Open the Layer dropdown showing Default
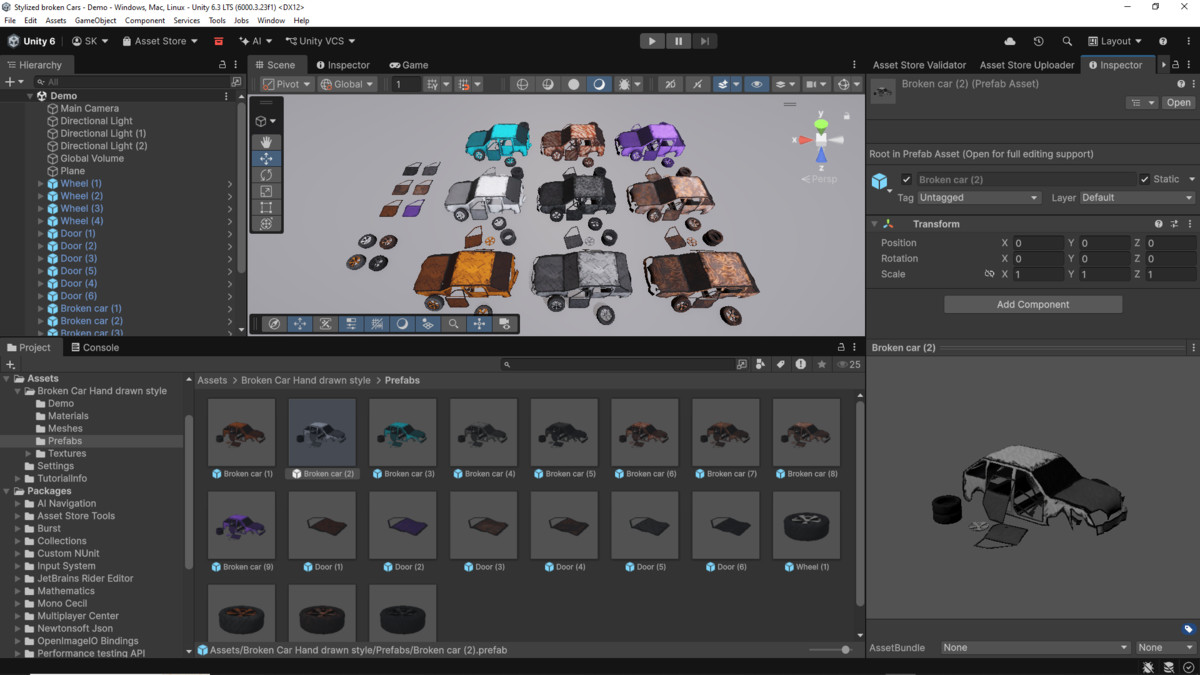The image size is (1200, 675). 1137,198
